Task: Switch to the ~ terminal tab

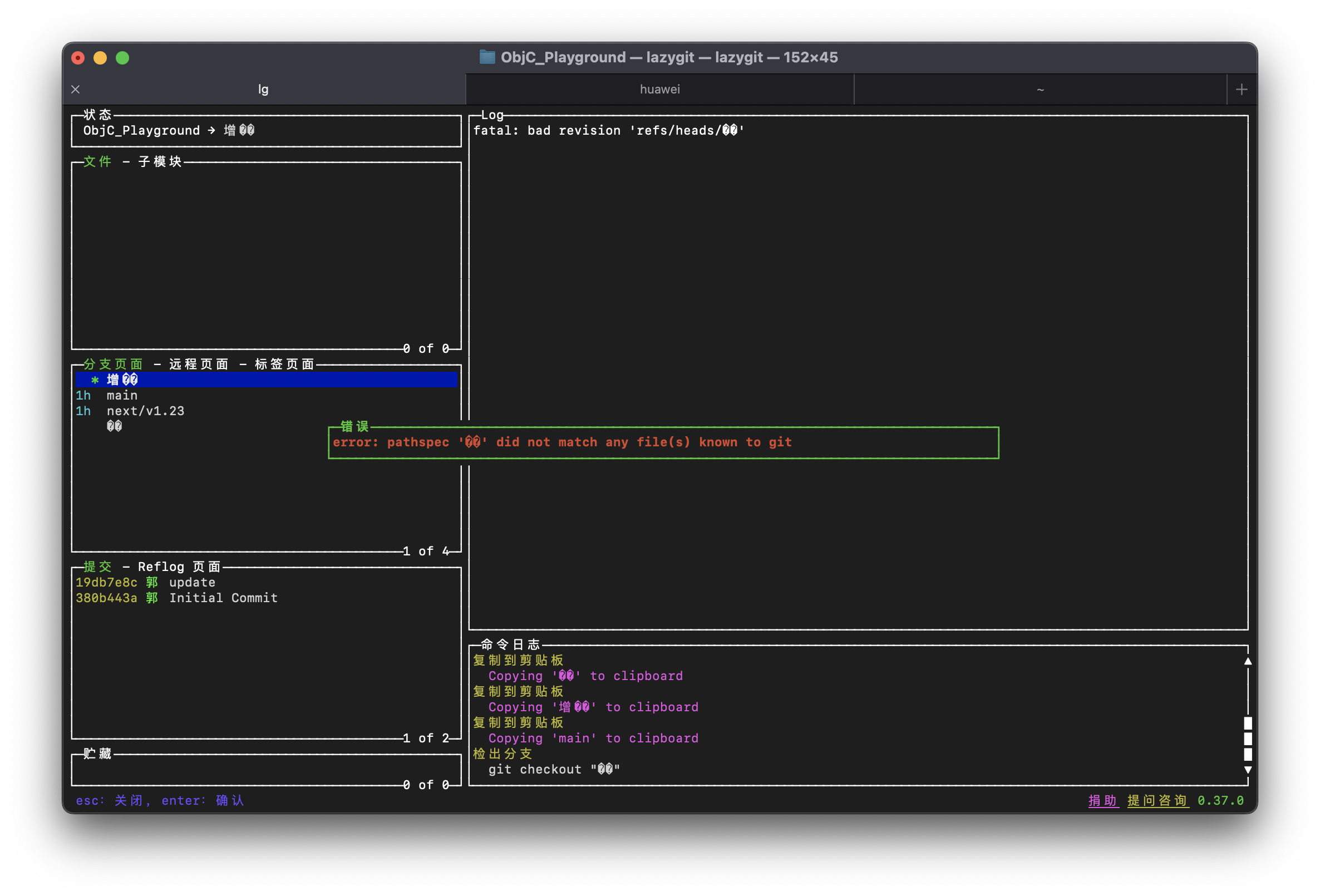Action: tap(1040, 89)
